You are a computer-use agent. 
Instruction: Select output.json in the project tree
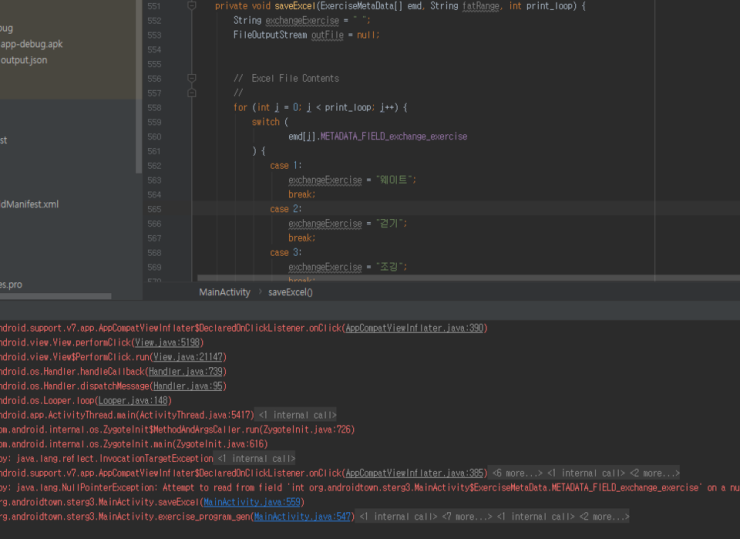(x=24, y=60)
